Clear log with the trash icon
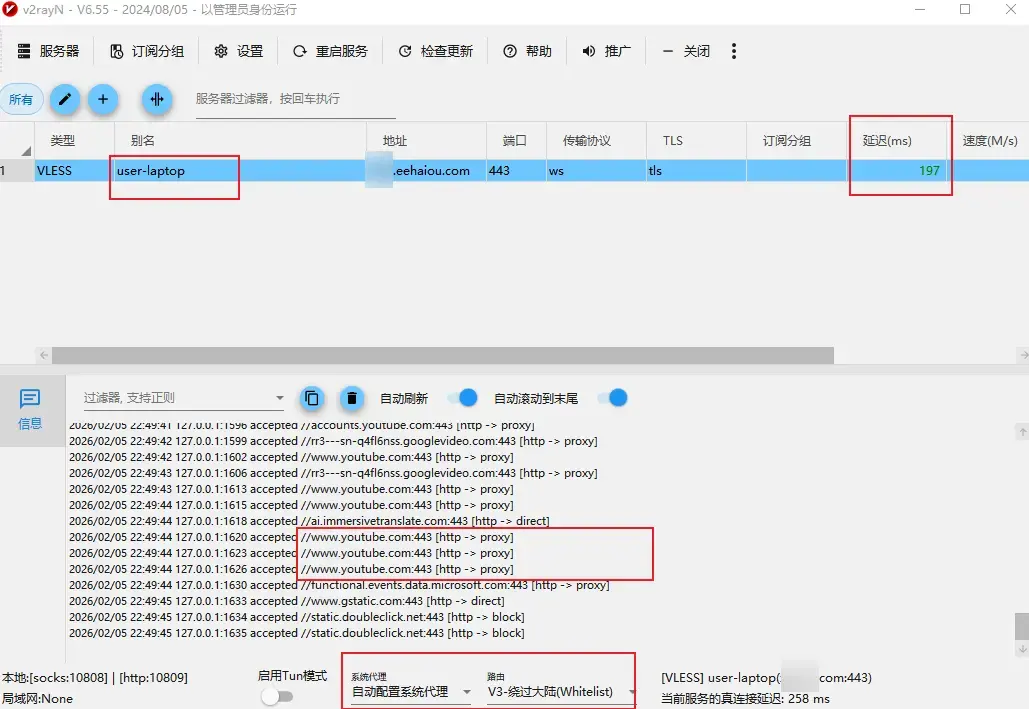The width and height of the screenshot is (1029, 709). (x=351, y=398)
